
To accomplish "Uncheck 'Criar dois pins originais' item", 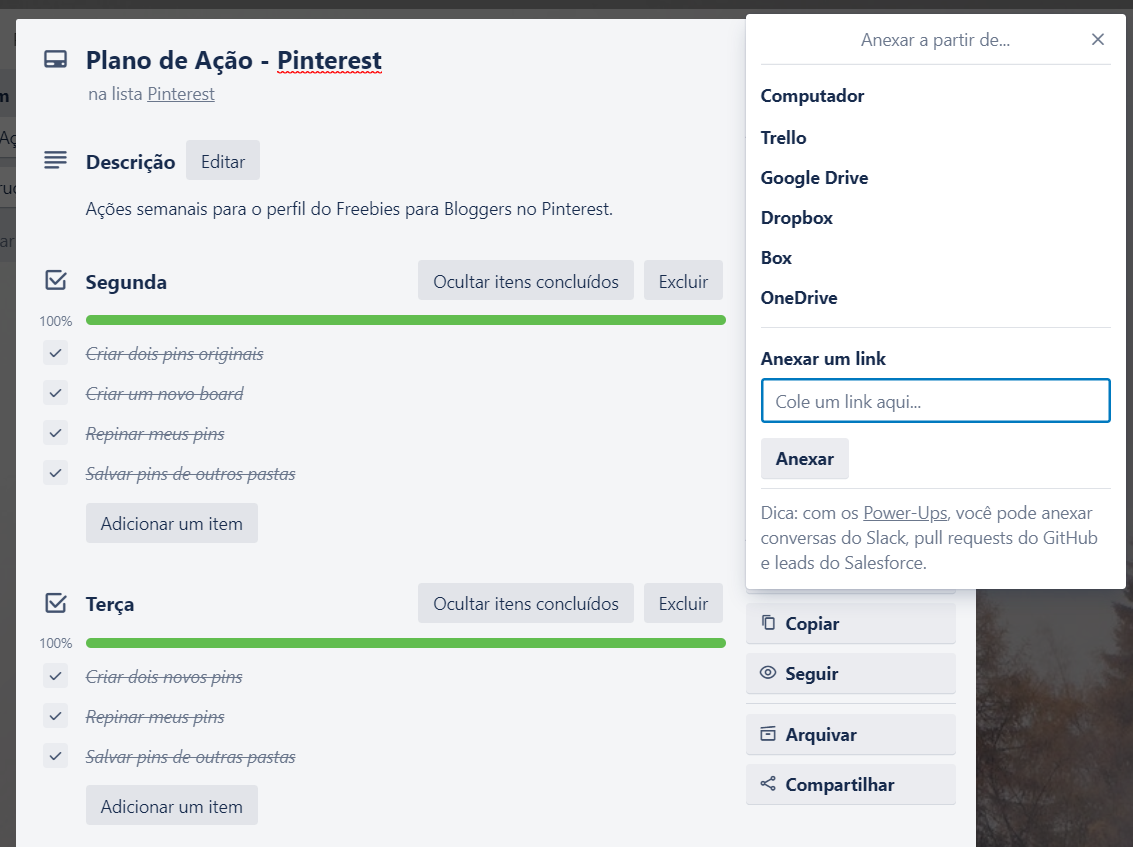I will pyautogui.click(x=55, y=353).
